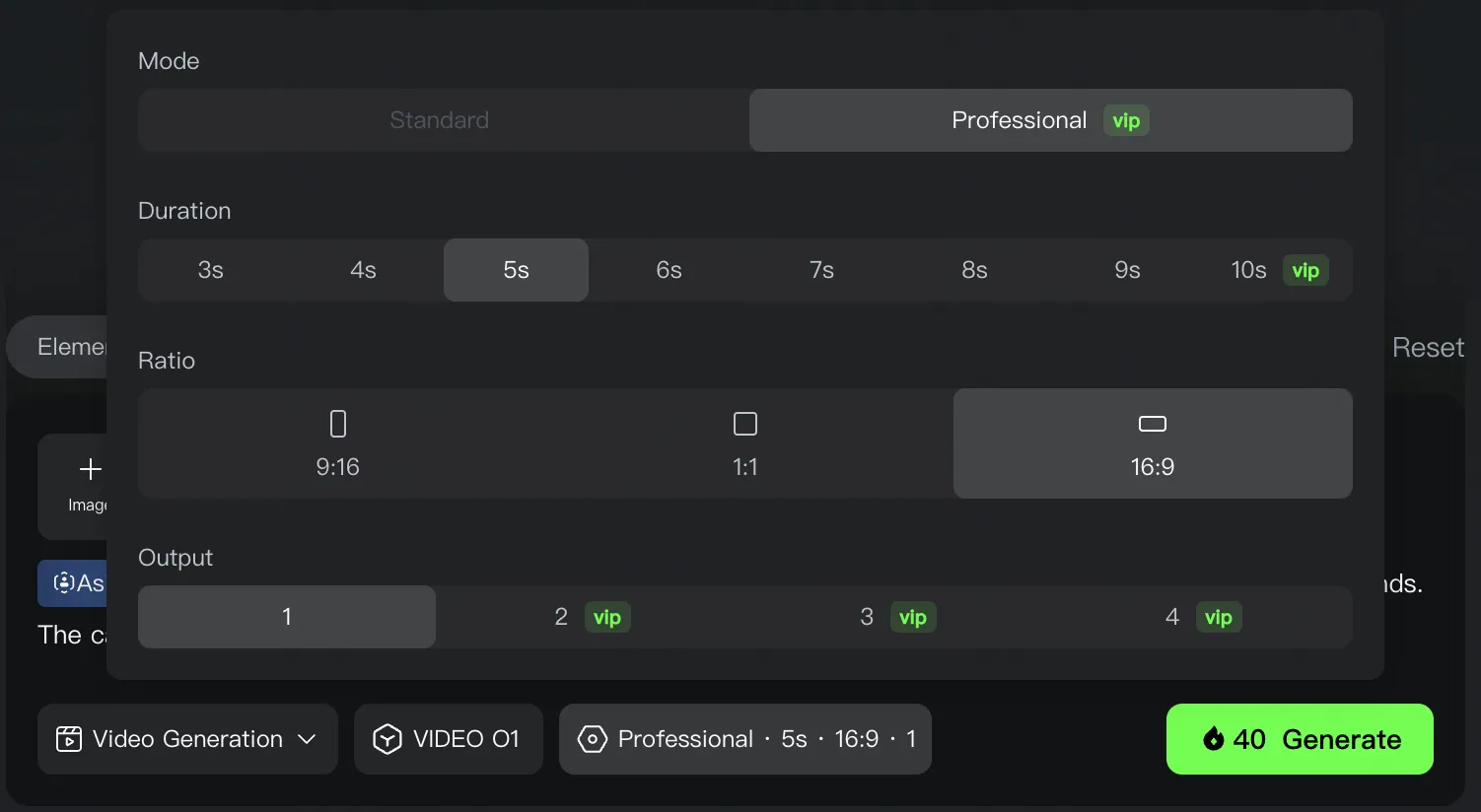Select output count 2
Viewport: 1481px width, 812px height.
[561, 617]
